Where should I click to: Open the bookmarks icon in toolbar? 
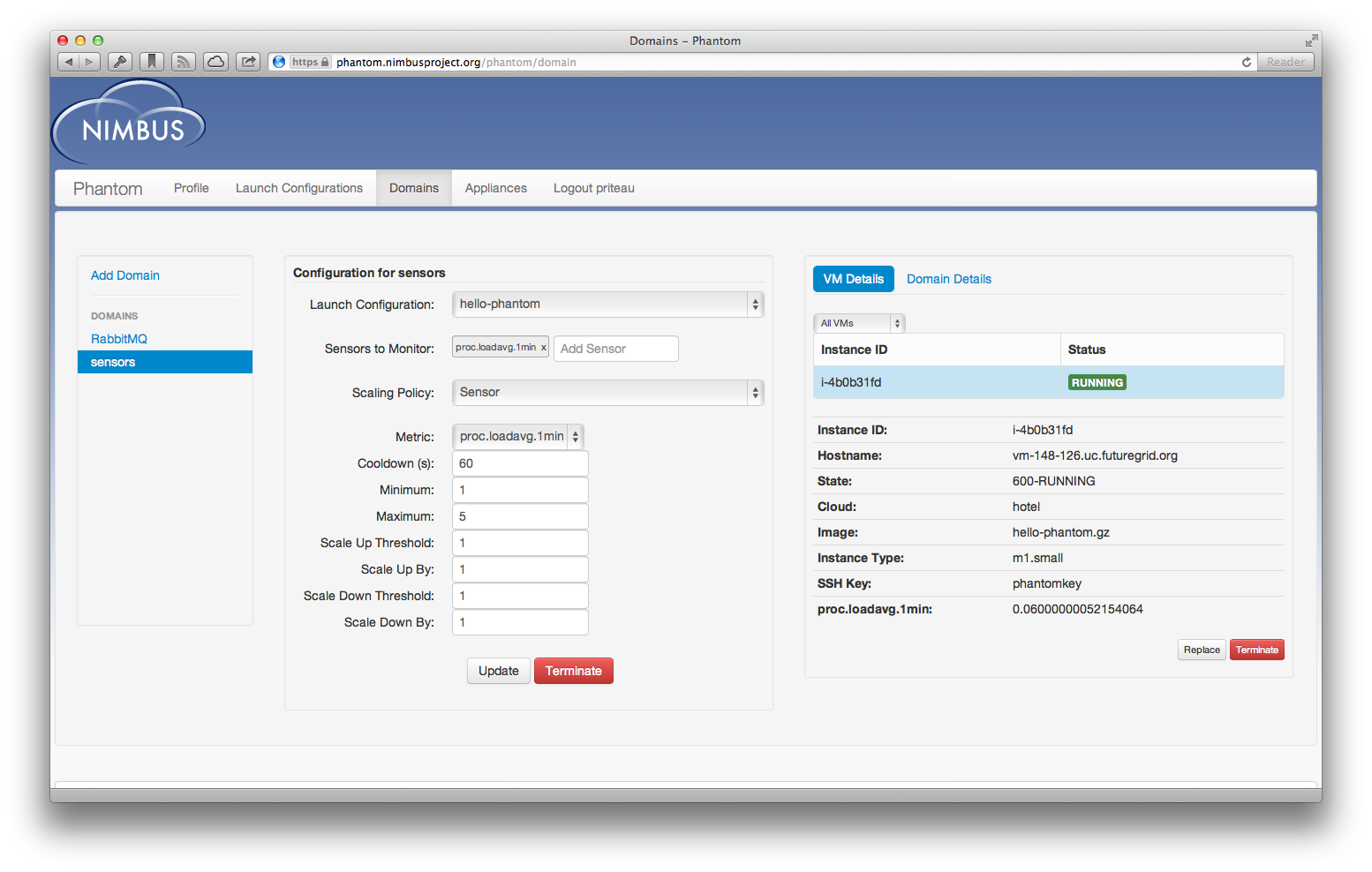[x=152, y=62]
